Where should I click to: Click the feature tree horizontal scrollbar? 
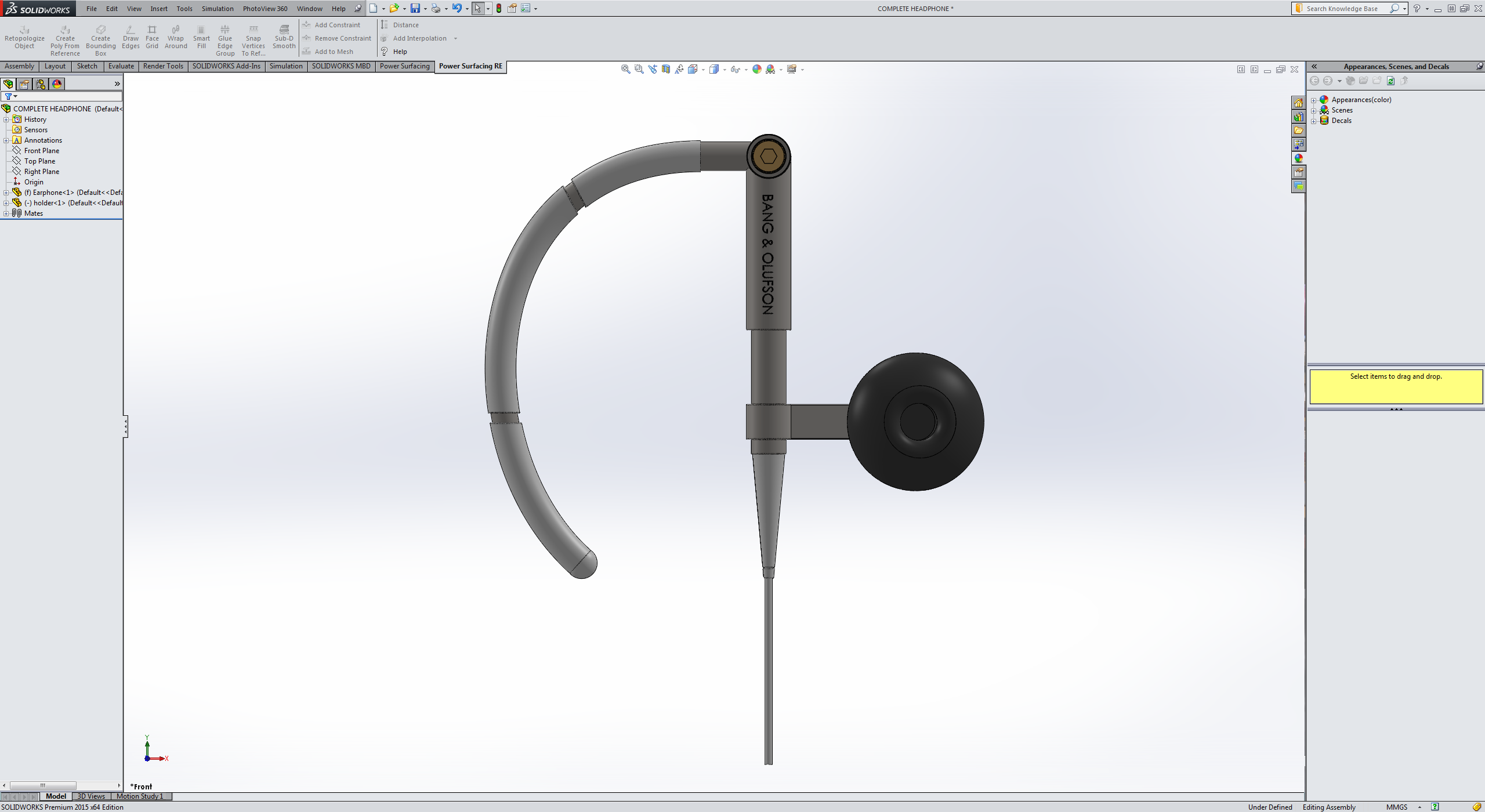click(x=43, y=785)
